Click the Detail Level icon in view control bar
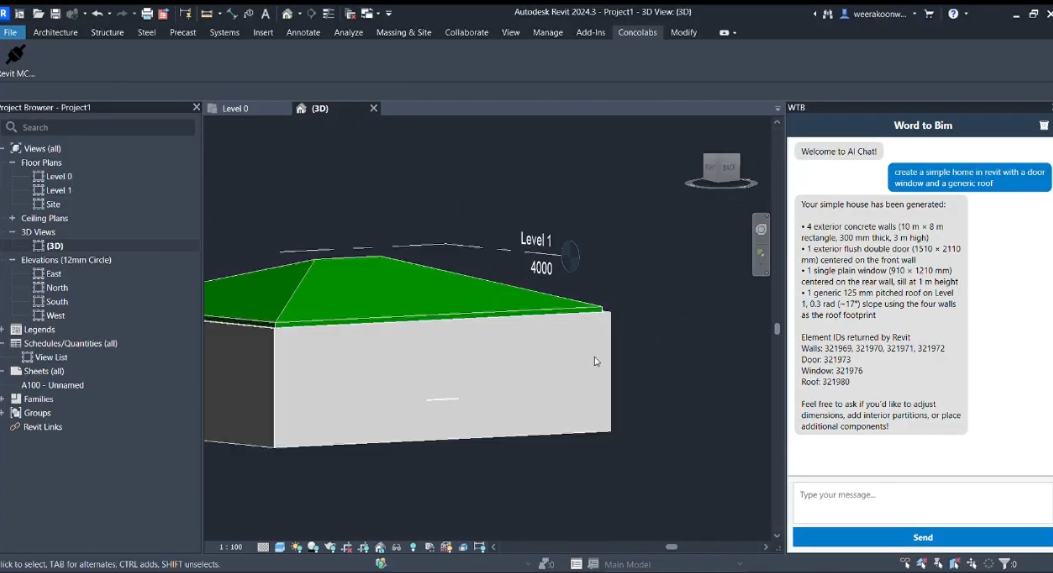Viewport: 1053px width, 573px height. click(x=263, y=547)
